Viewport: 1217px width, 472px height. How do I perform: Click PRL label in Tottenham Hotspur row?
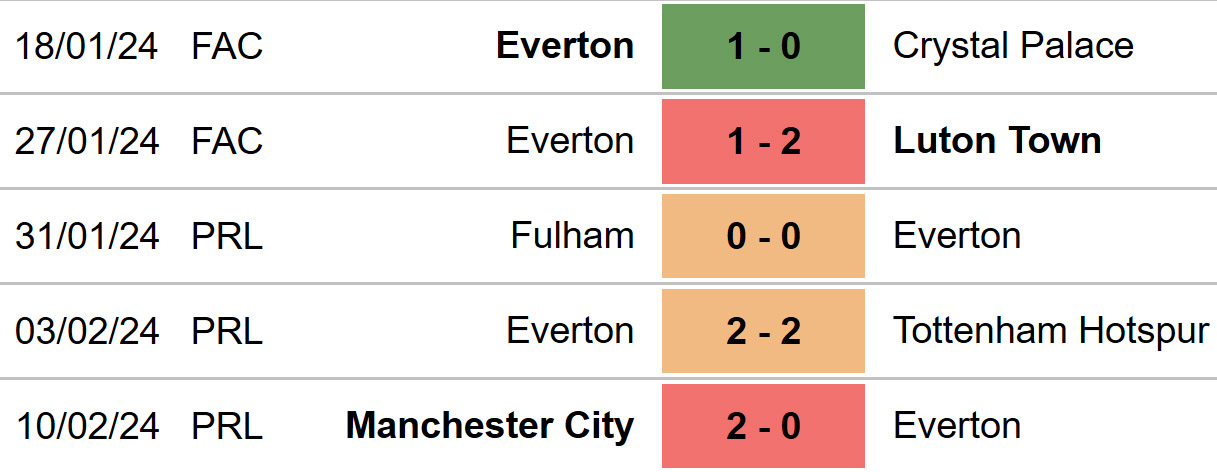(x=227, y=331)
